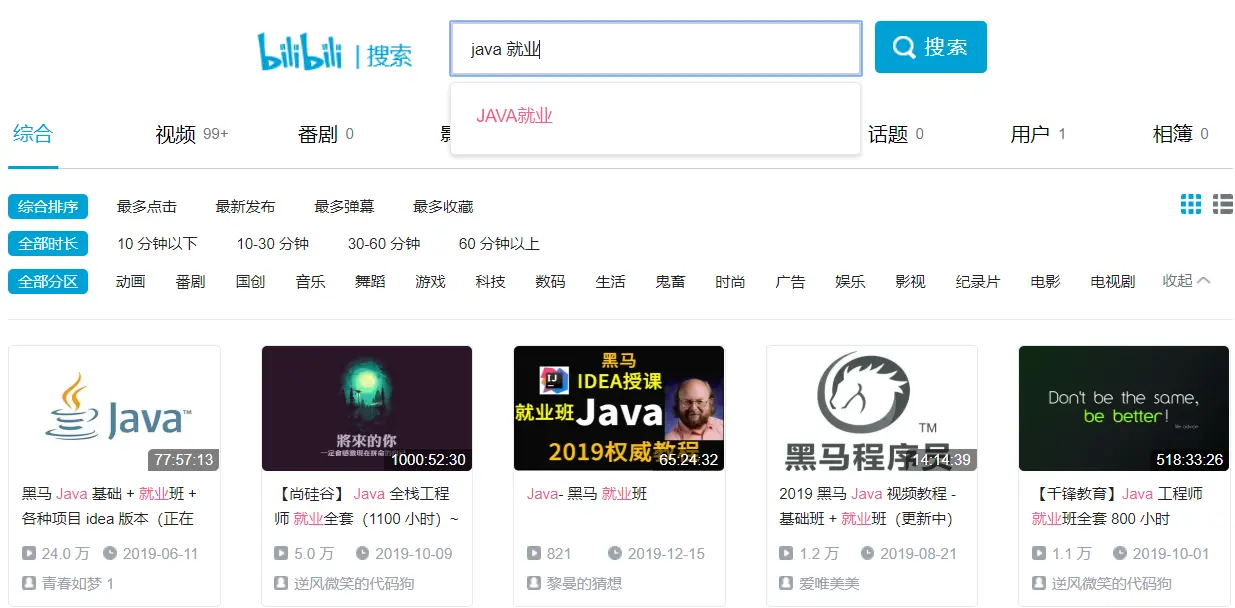
Task: Filter by 影视 category
Action: (911, 282)
